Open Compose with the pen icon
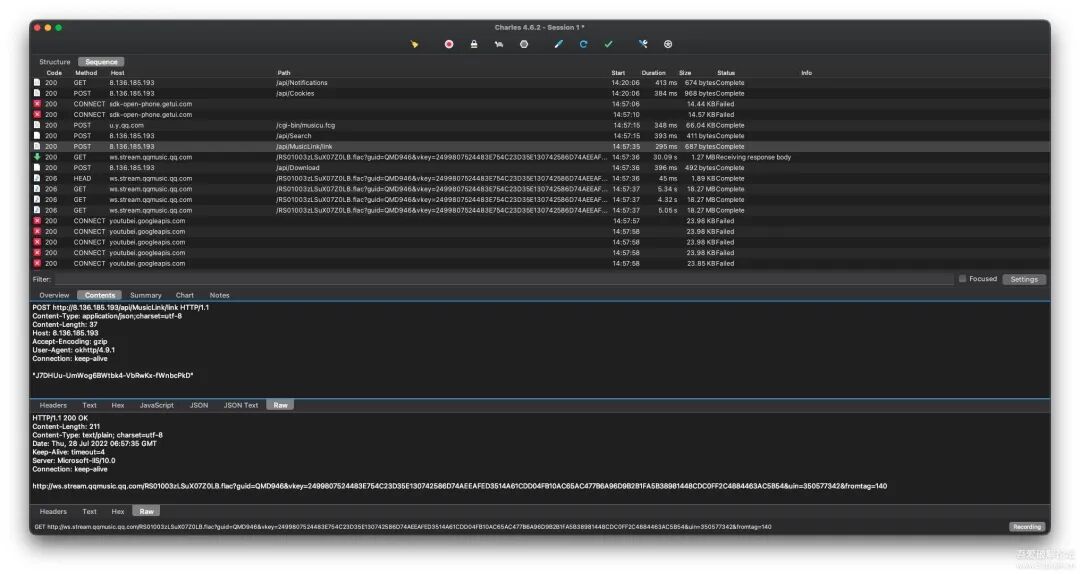 (x=559, y=44)
